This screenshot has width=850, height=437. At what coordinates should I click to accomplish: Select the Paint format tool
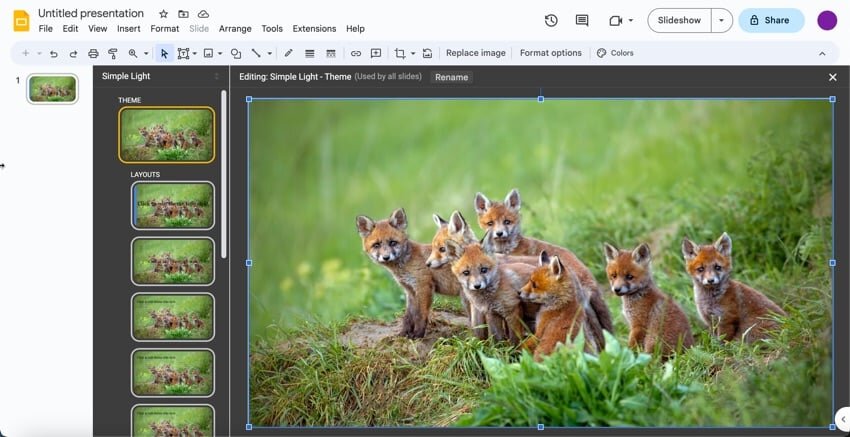(112, 53)
